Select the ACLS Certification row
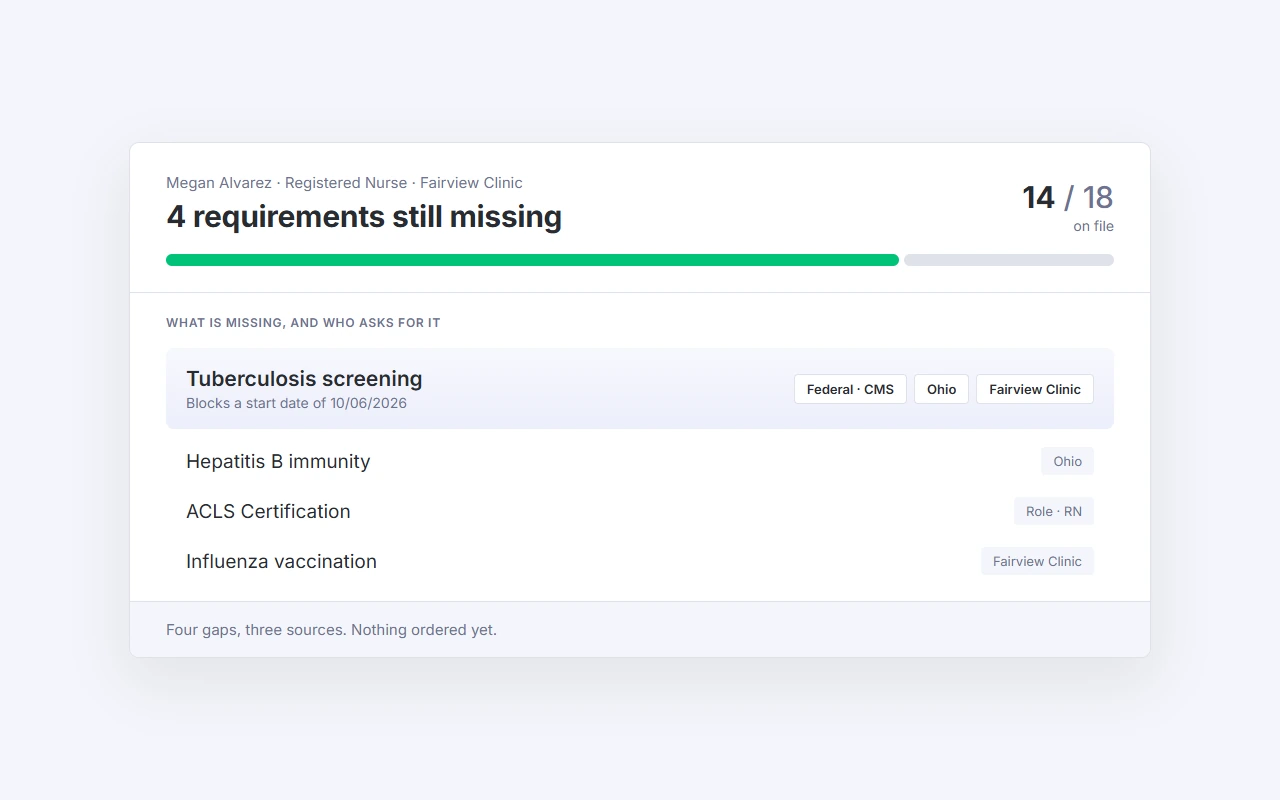Screen dimensions: 1280x800 coord(640,511)
